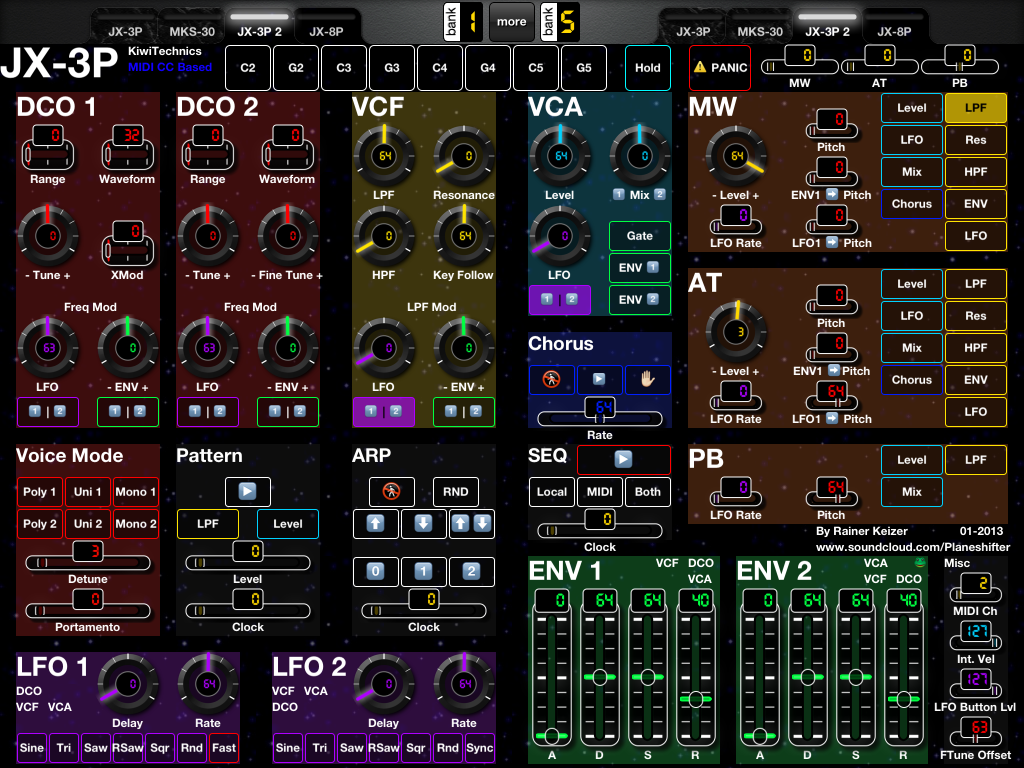Select LFO 2 Sync button

point(479,748)
